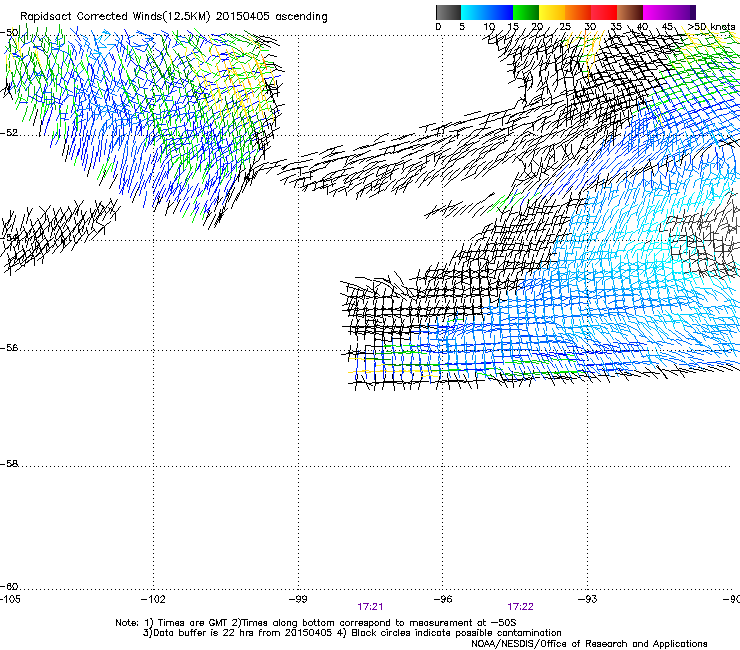Click the '-58' latitude axis label

pos(9,464)
